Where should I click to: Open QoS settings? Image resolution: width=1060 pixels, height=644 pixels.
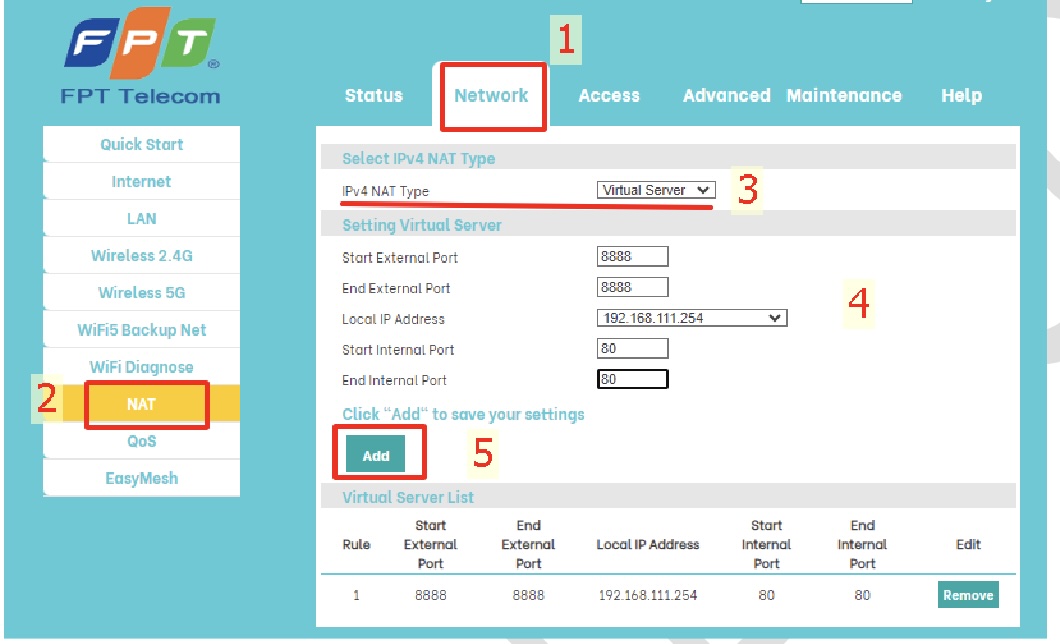[x=140, y=441]
